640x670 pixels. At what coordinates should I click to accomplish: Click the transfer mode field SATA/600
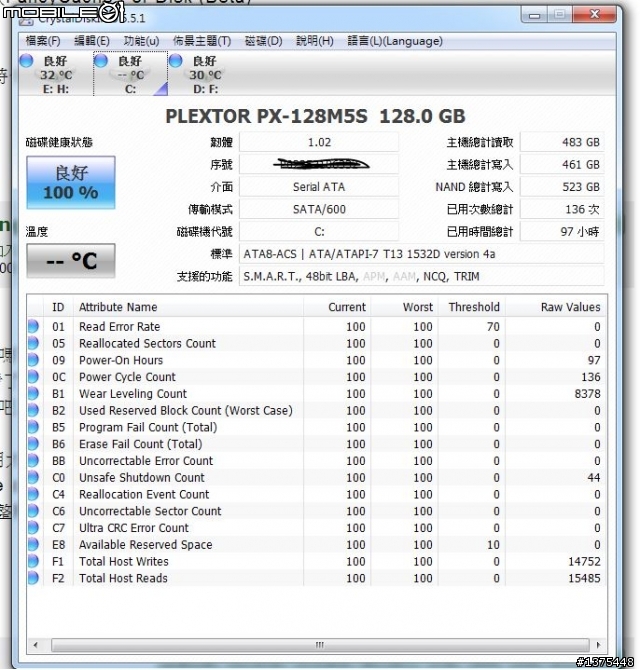coord(319,209)
